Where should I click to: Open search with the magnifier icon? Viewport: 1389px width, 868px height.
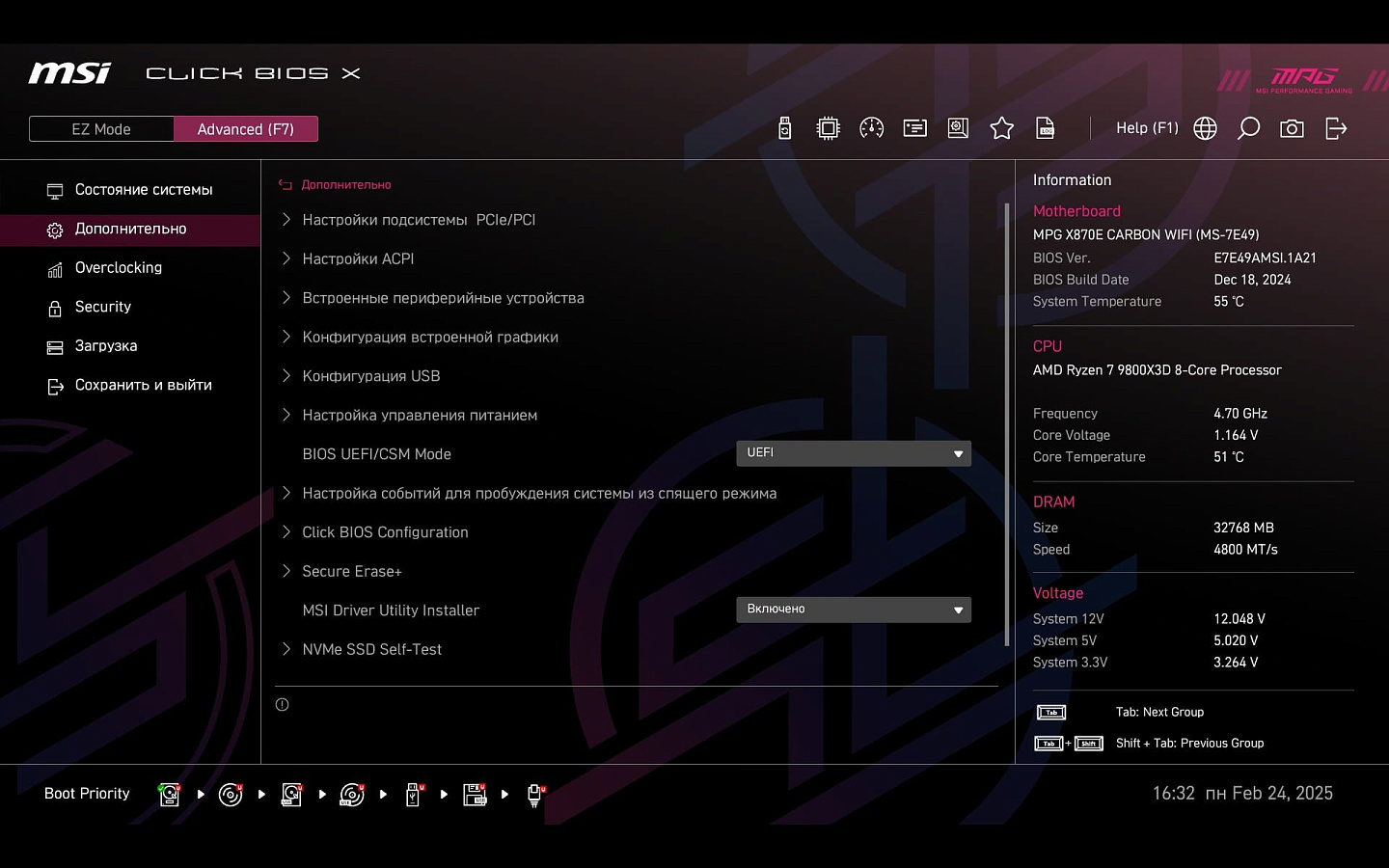[1248, 128]
